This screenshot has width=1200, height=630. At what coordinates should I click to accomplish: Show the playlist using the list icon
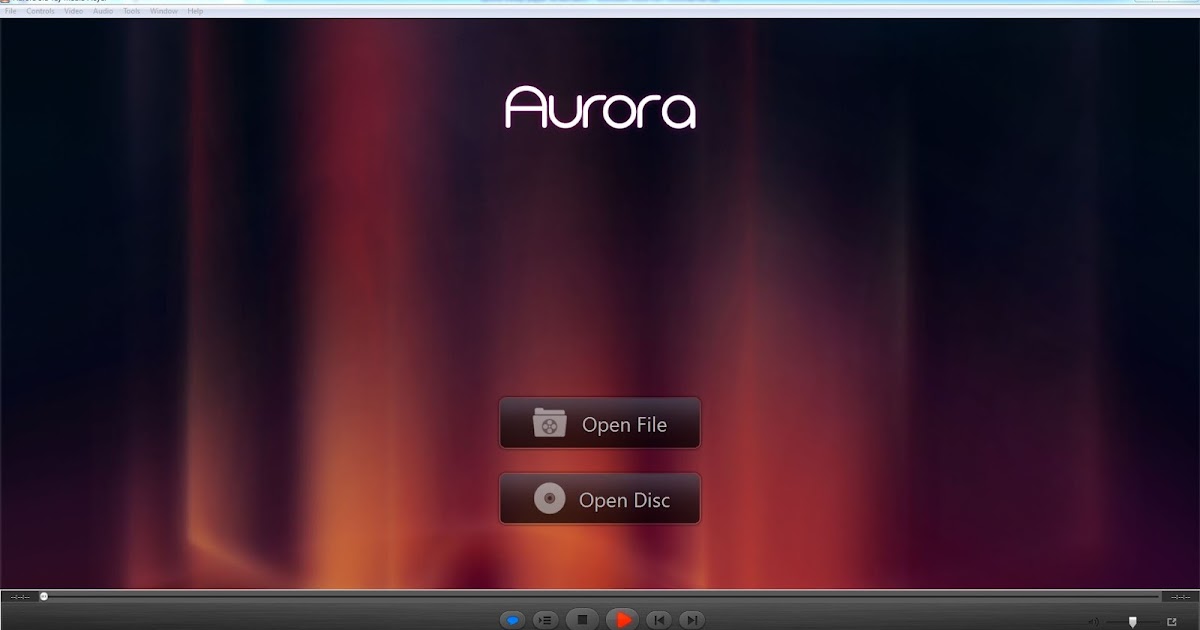tap(545, 620)
